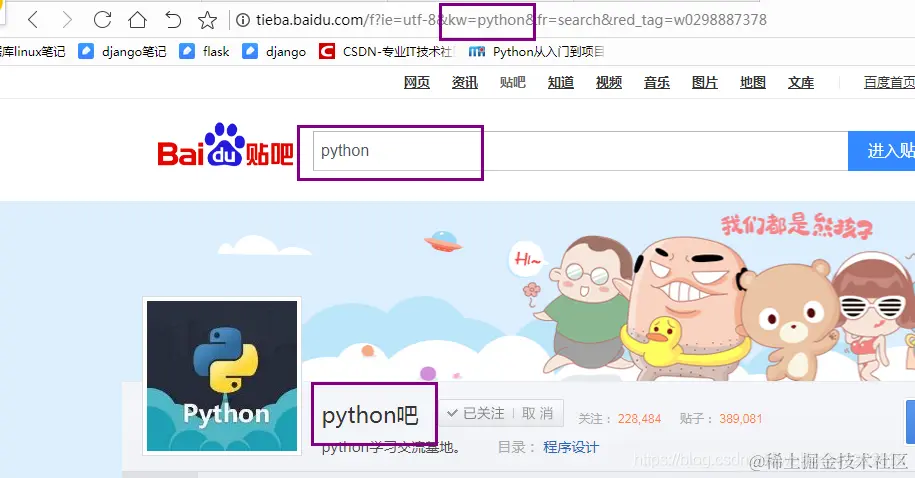Open the browser home page icon
The height and width of the screenshot is (478, 915).
tap(137, 20)
